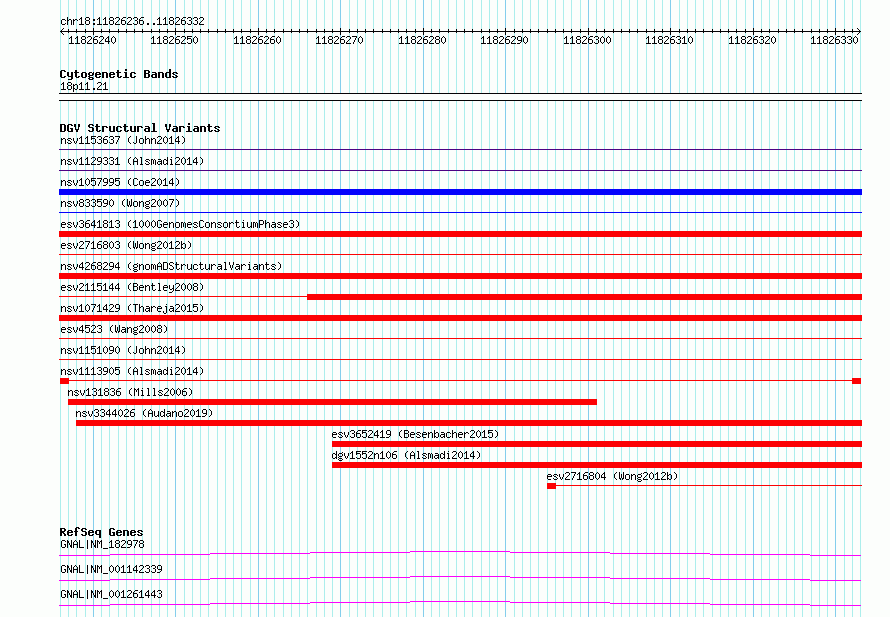
Task: Open variant esv2115144 (Bentley2008) label
Action: [132, 287]
